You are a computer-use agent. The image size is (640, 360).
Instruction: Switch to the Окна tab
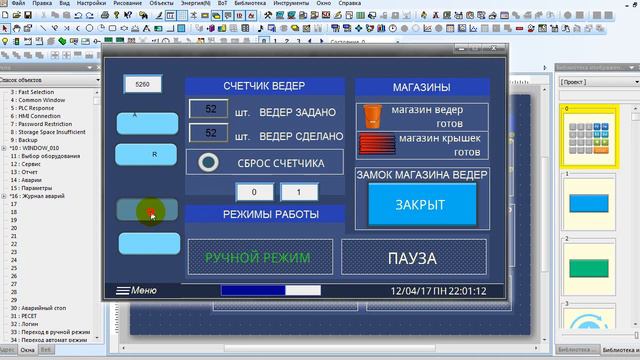(27, 350)
